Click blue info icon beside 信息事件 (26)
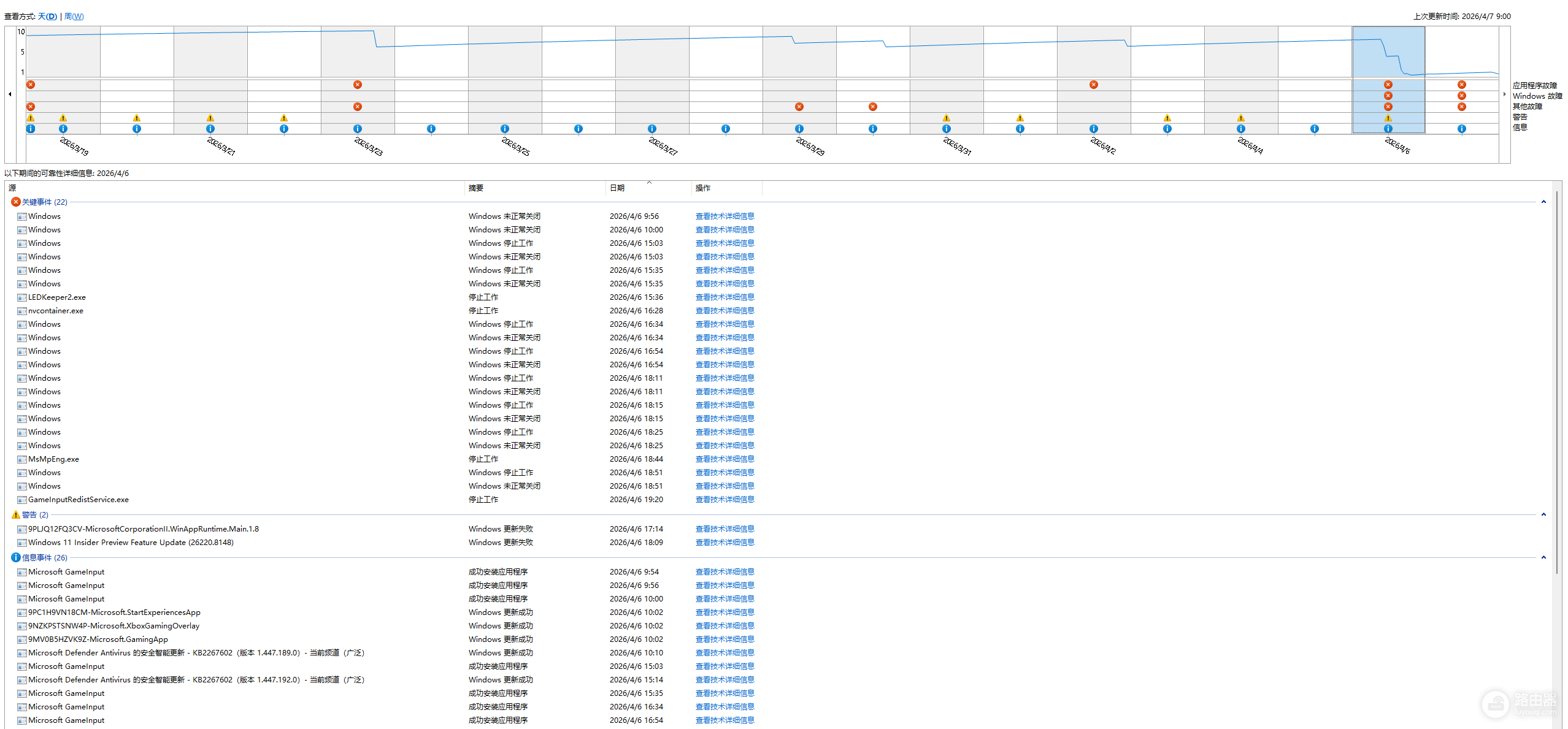 (x=16, y=557)
